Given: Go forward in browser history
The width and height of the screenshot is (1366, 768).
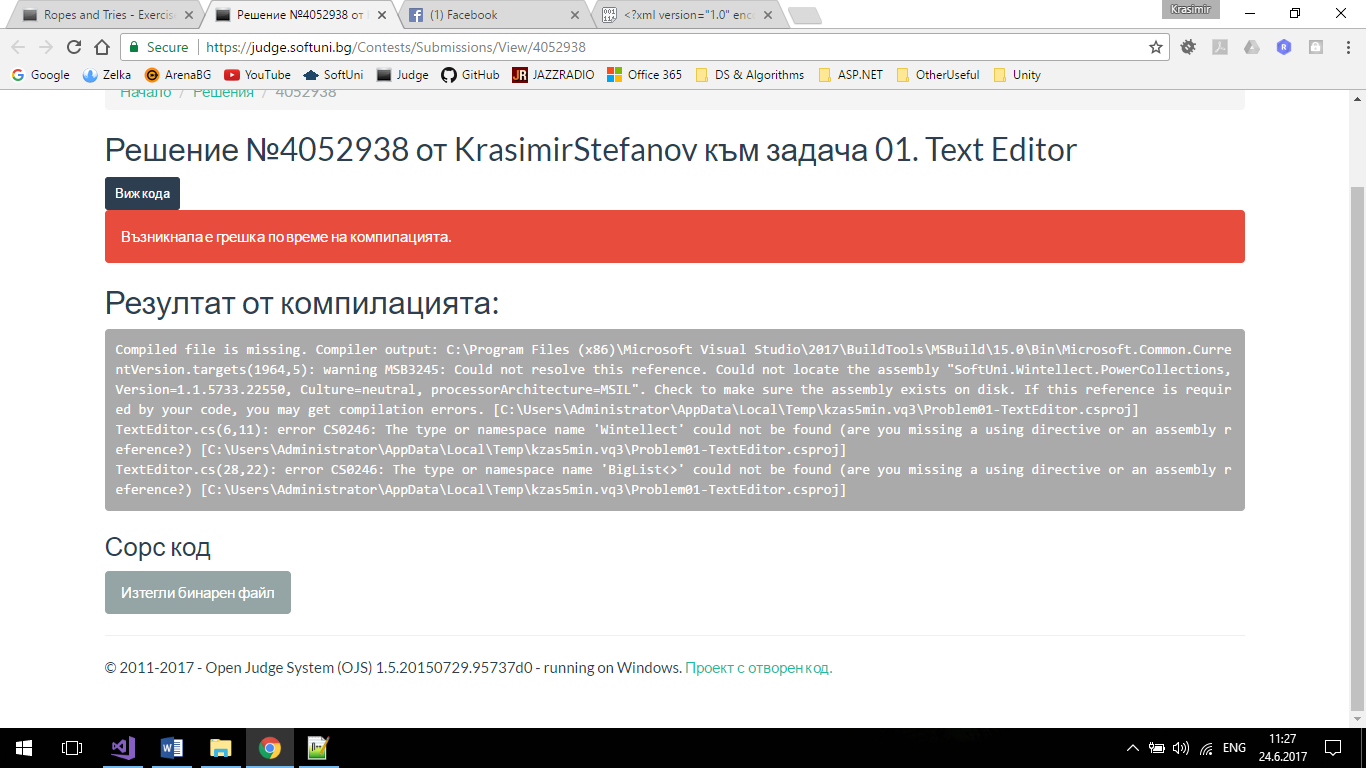Looking at the screenshot, I should coord(46,47).
